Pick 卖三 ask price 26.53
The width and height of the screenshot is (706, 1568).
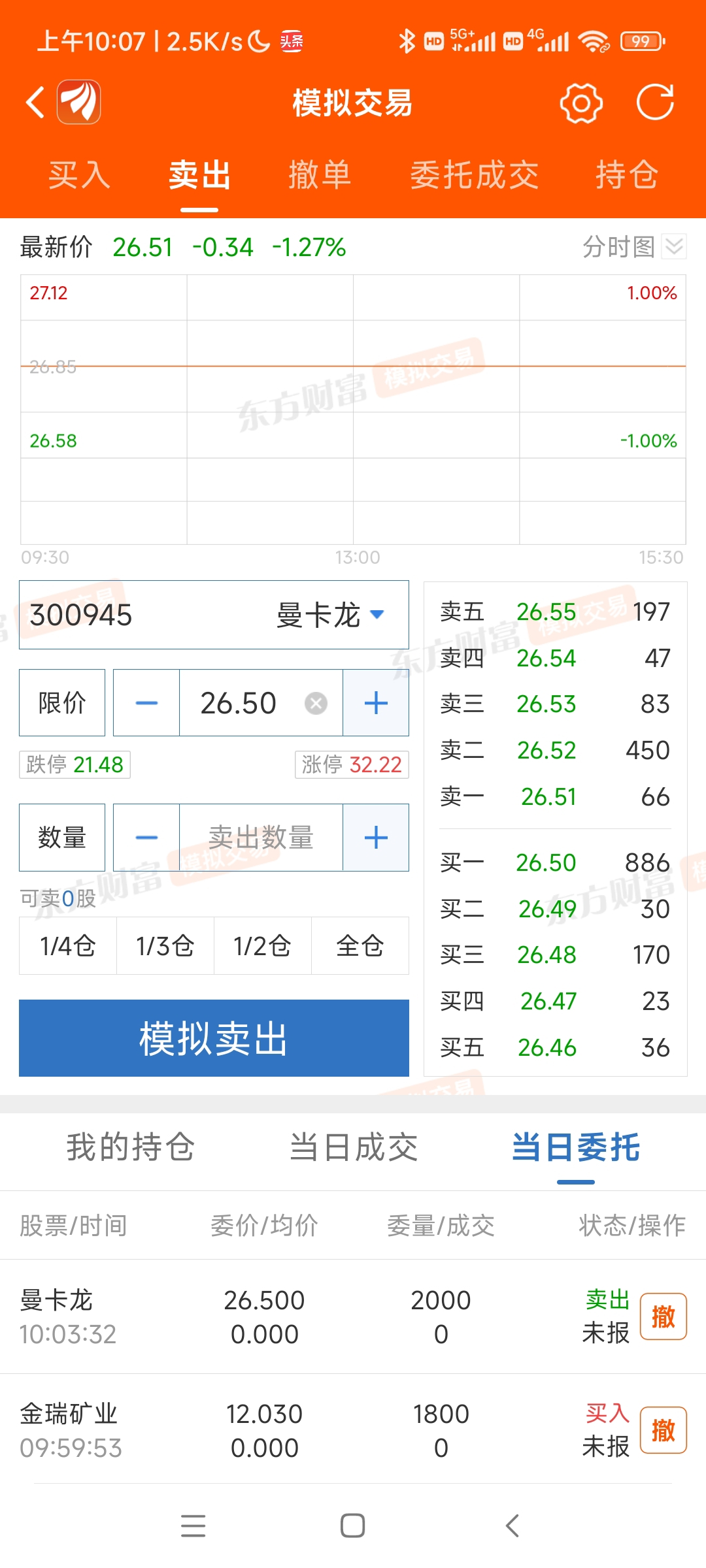555,704
